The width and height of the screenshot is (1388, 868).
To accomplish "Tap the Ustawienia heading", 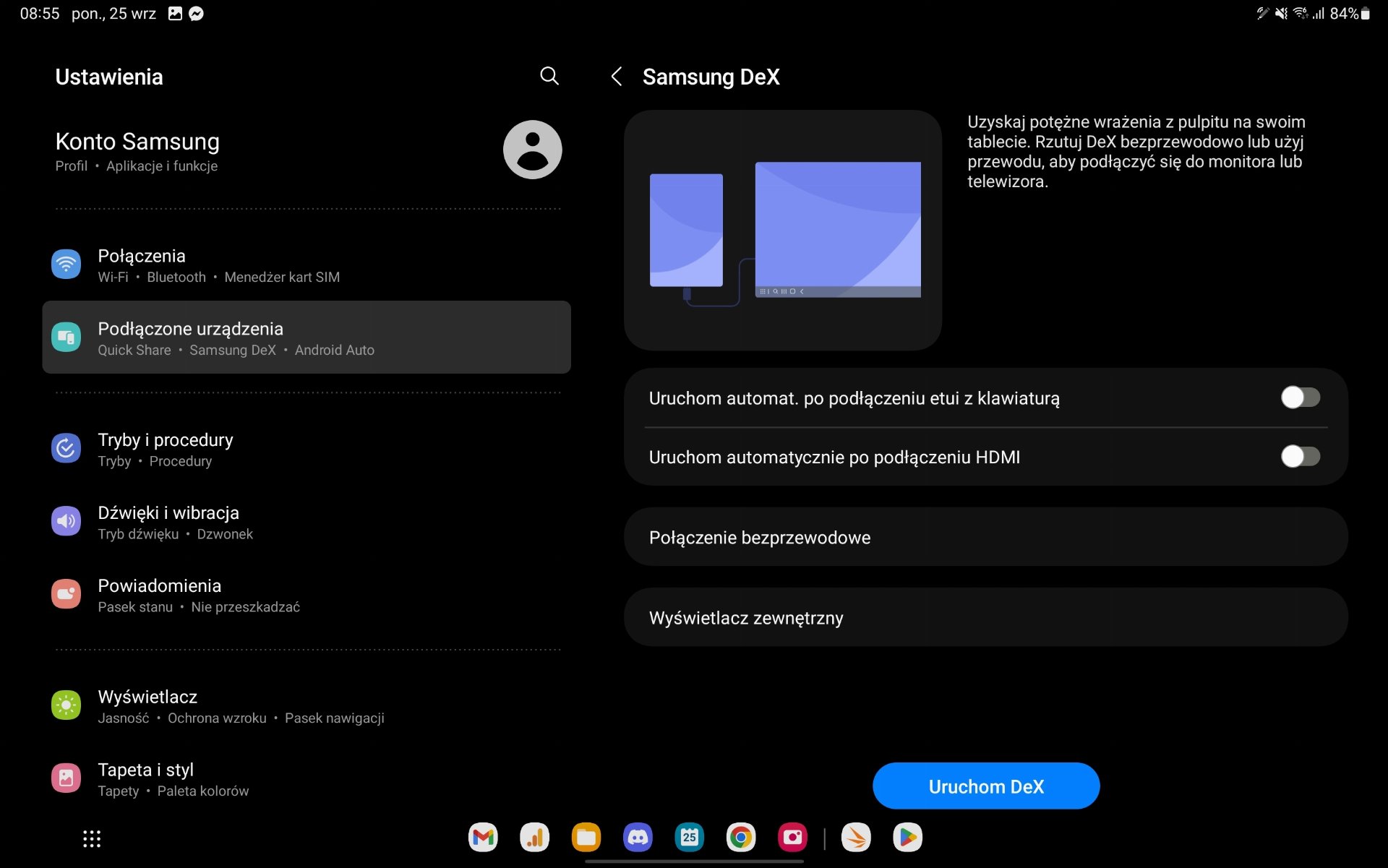I will tap(109, 77).
